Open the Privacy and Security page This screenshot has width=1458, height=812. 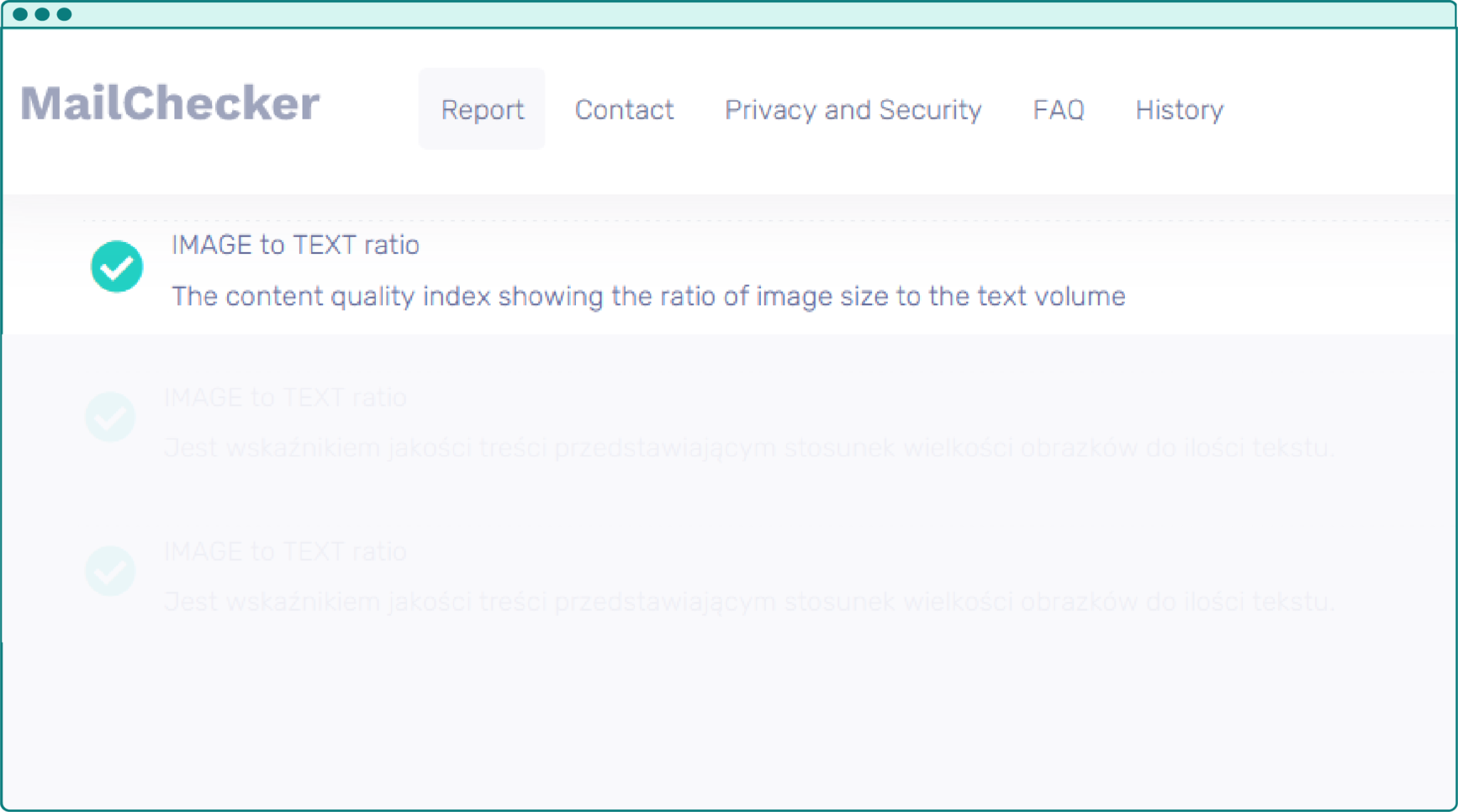click(854, 110)
